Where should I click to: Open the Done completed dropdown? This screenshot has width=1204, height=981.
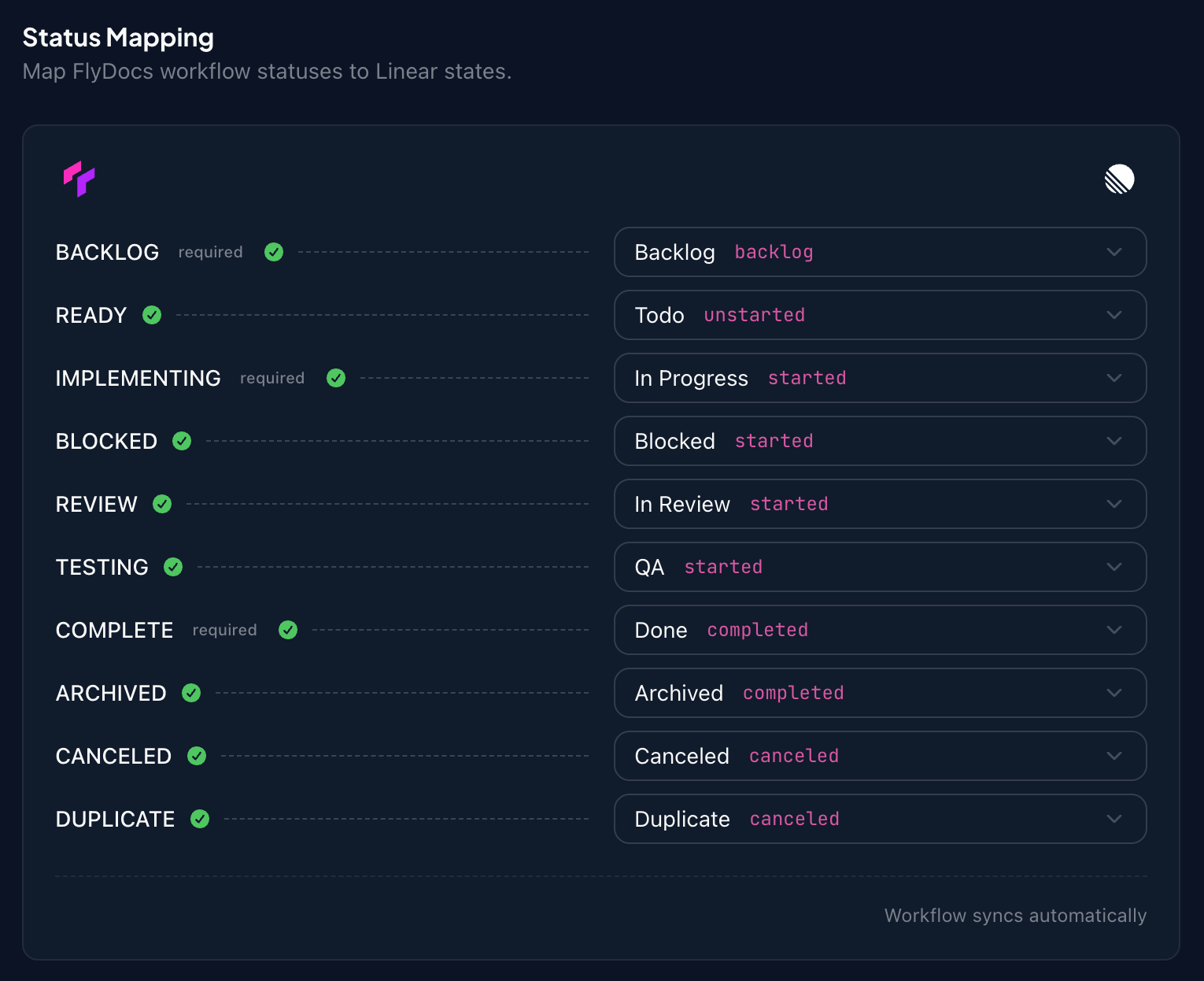click(x=880, y=630)
